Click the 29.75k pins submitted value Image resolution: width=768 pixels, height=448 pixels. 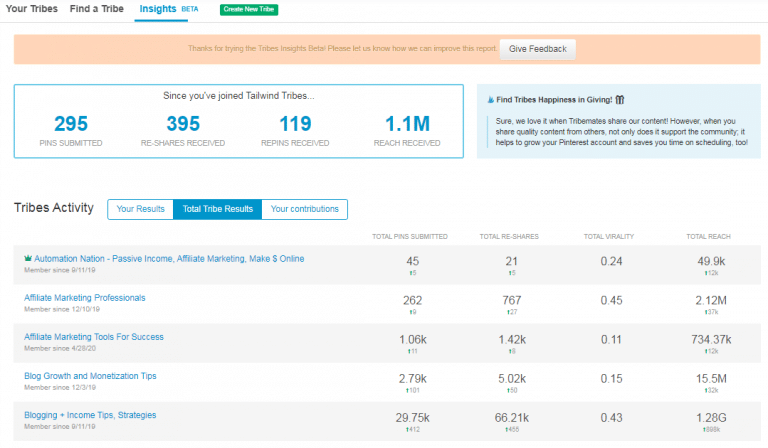click(412, 418)
